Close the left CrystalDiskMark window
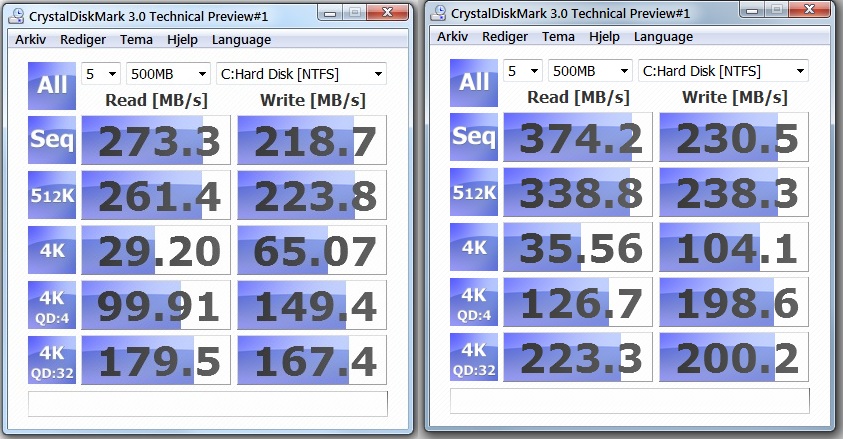The image size is (843, 439). [388, 12]
